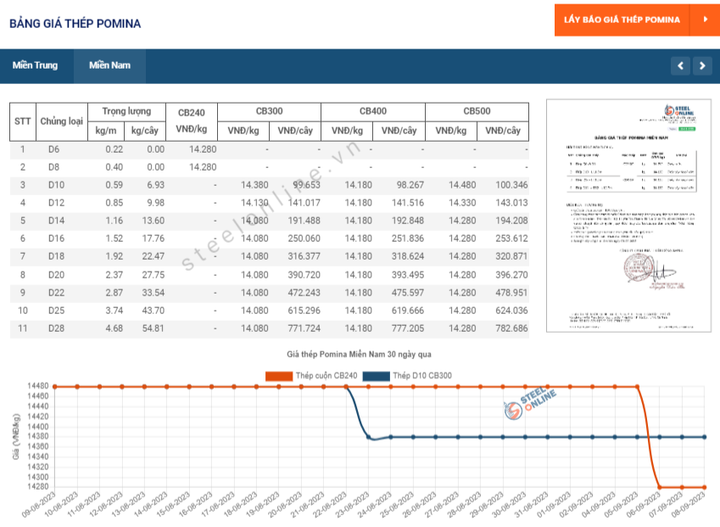This screenshot has height=527, width=720.
Task: Click the blue data point on 08-09-2023
Action: click(x=704, y=437)
